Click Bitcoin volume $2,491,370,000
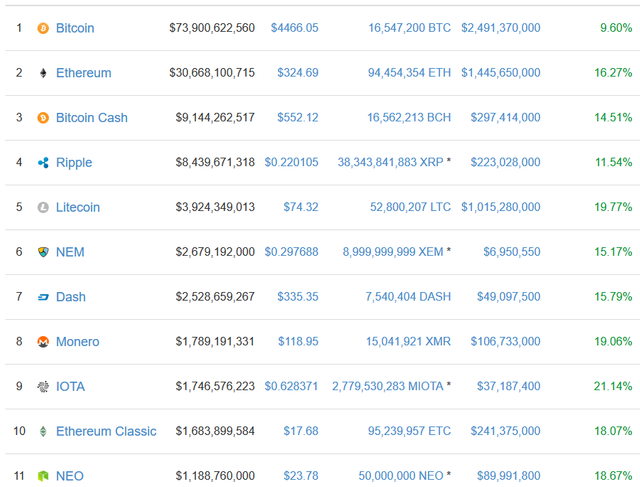 click(x=501, y=28)
